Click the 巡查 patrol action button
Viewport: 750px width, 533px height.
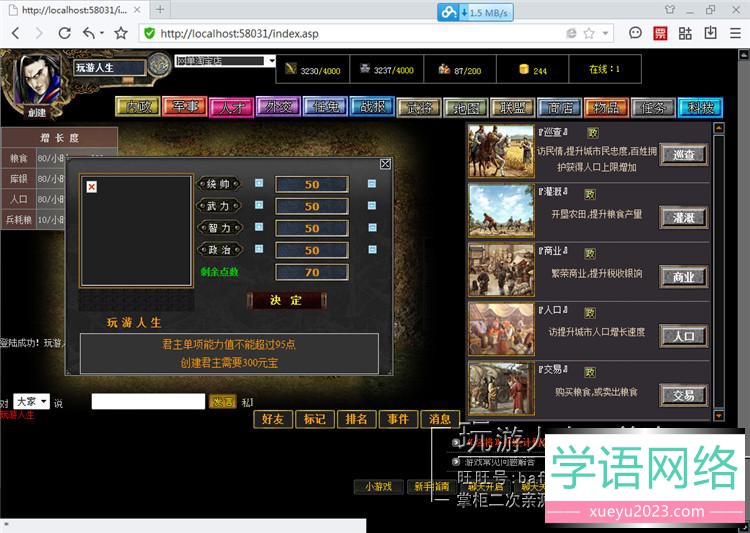(x=683, y=155)
